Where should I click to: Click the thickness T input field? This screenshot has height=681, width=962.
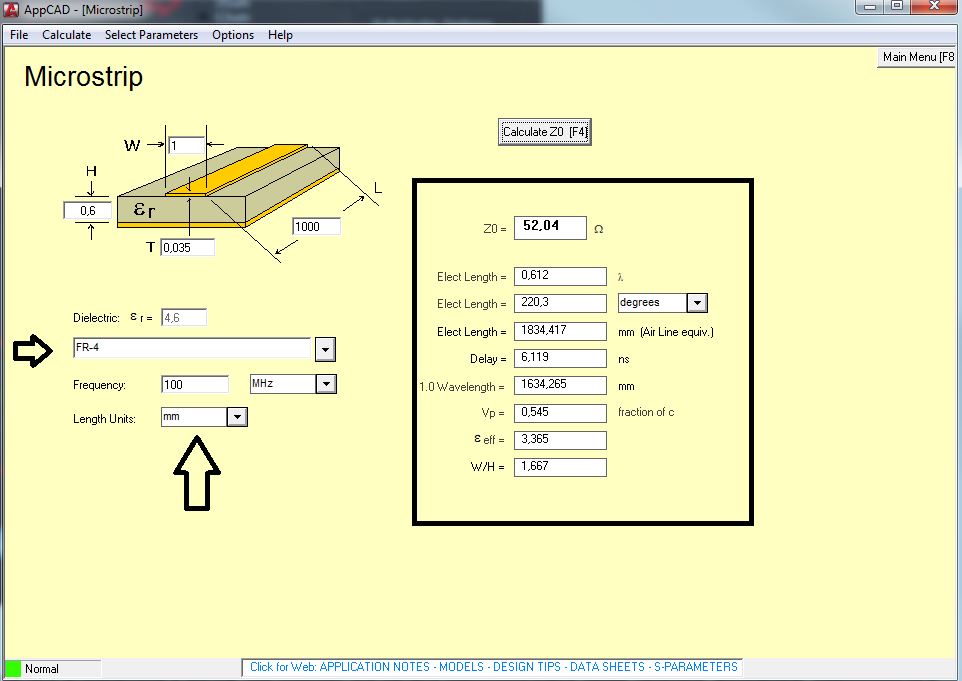pyautogui.click(x=187, y=247)
